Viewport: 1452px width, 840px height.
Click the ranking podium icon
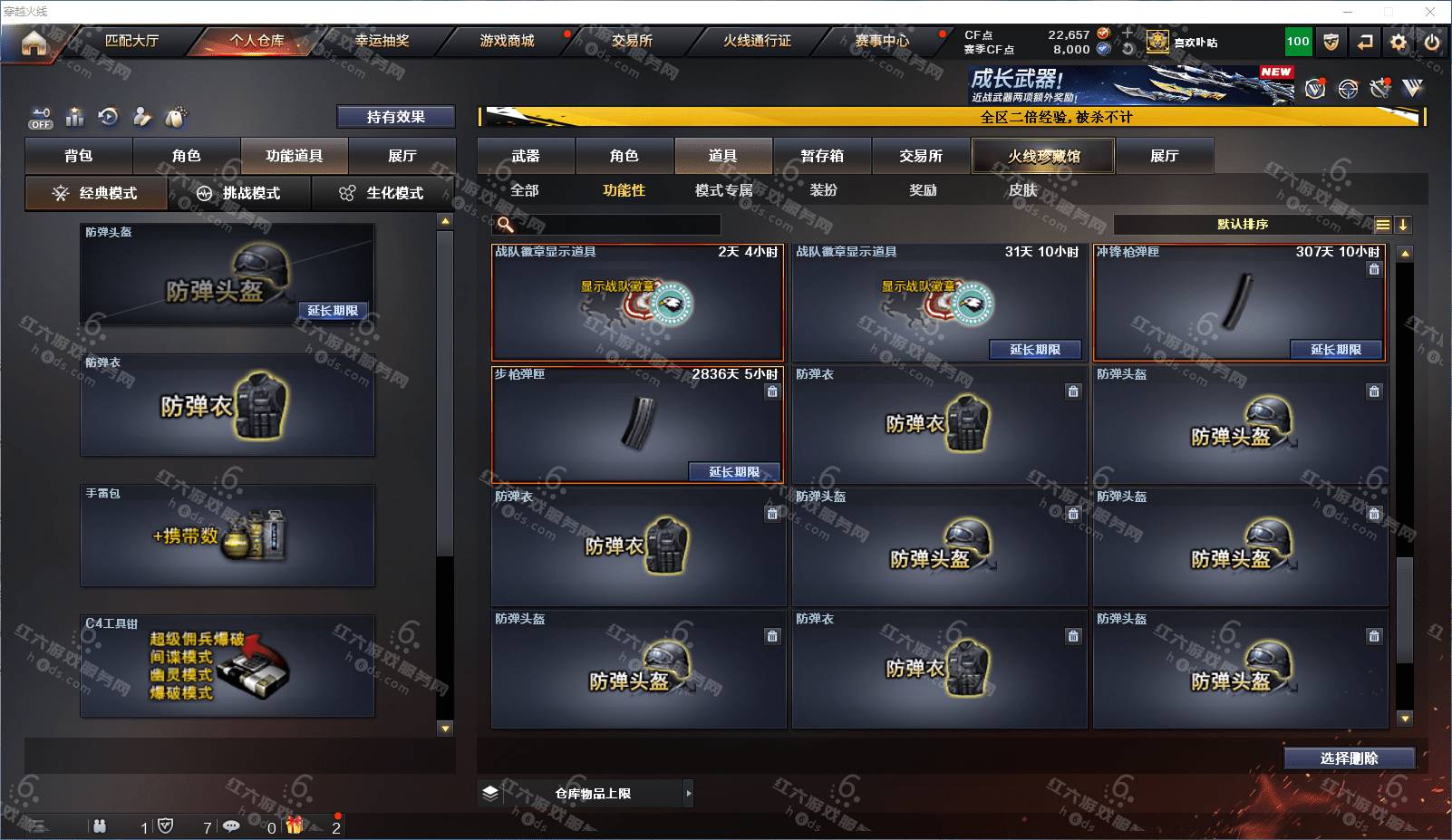[x=75, y=117]
